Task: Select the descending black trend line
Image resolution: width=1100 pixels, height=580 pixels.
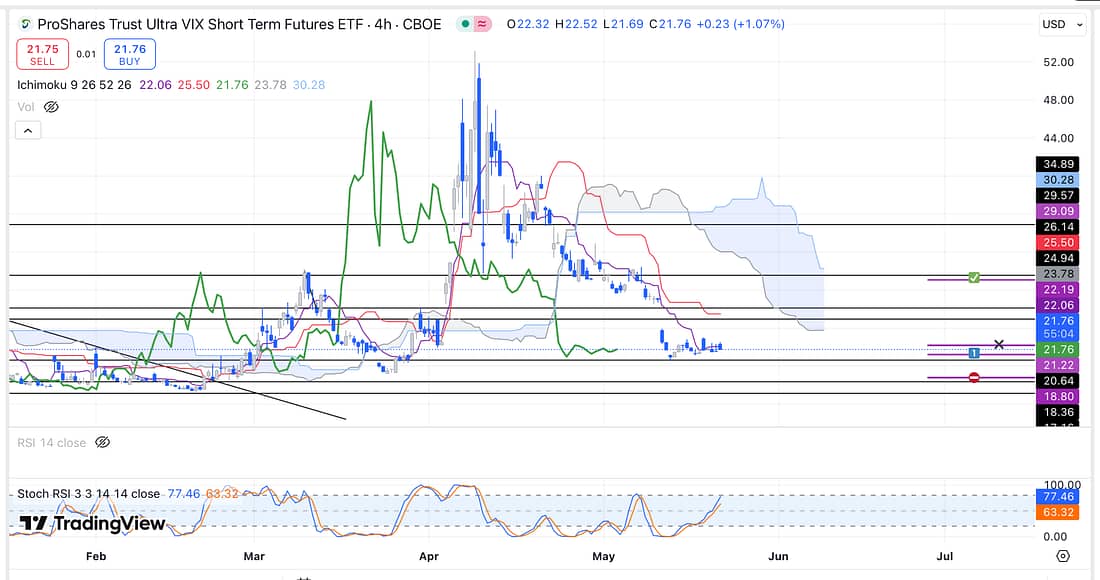Action: (177, 370)
